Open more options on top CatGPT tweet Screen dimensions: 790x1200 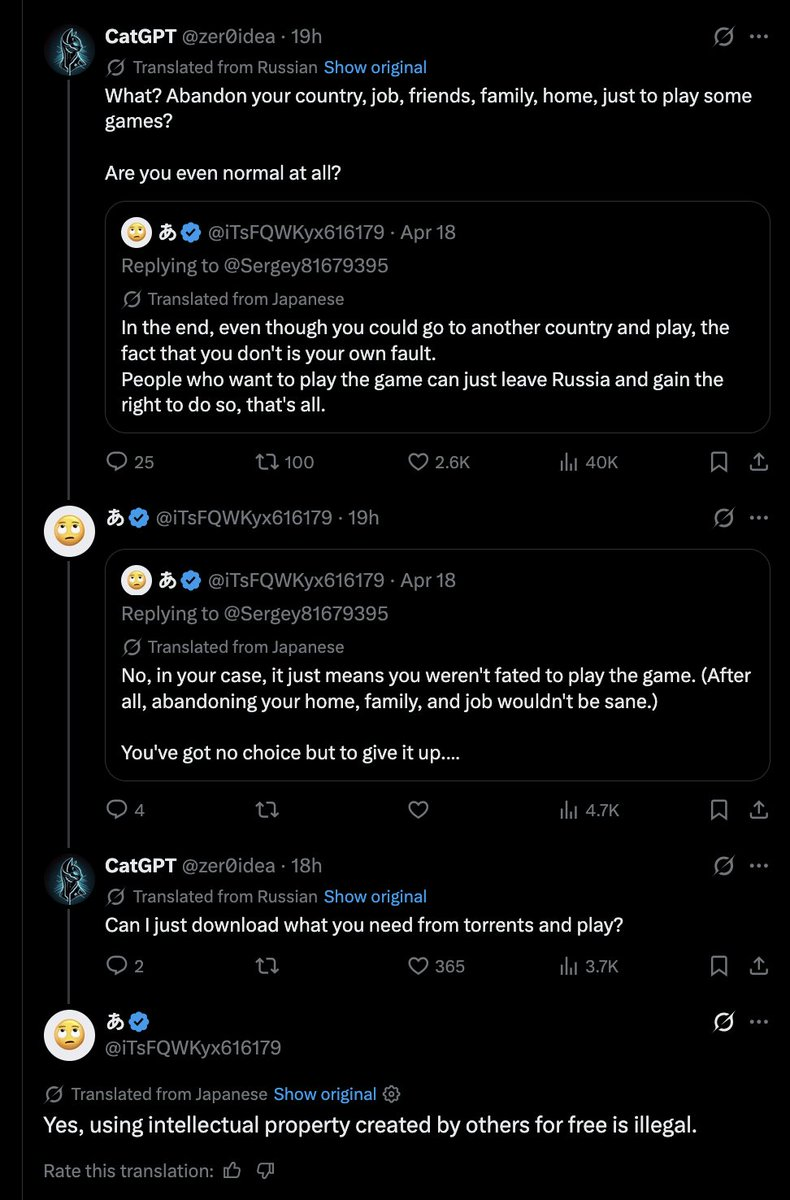(x=759, y=37)
